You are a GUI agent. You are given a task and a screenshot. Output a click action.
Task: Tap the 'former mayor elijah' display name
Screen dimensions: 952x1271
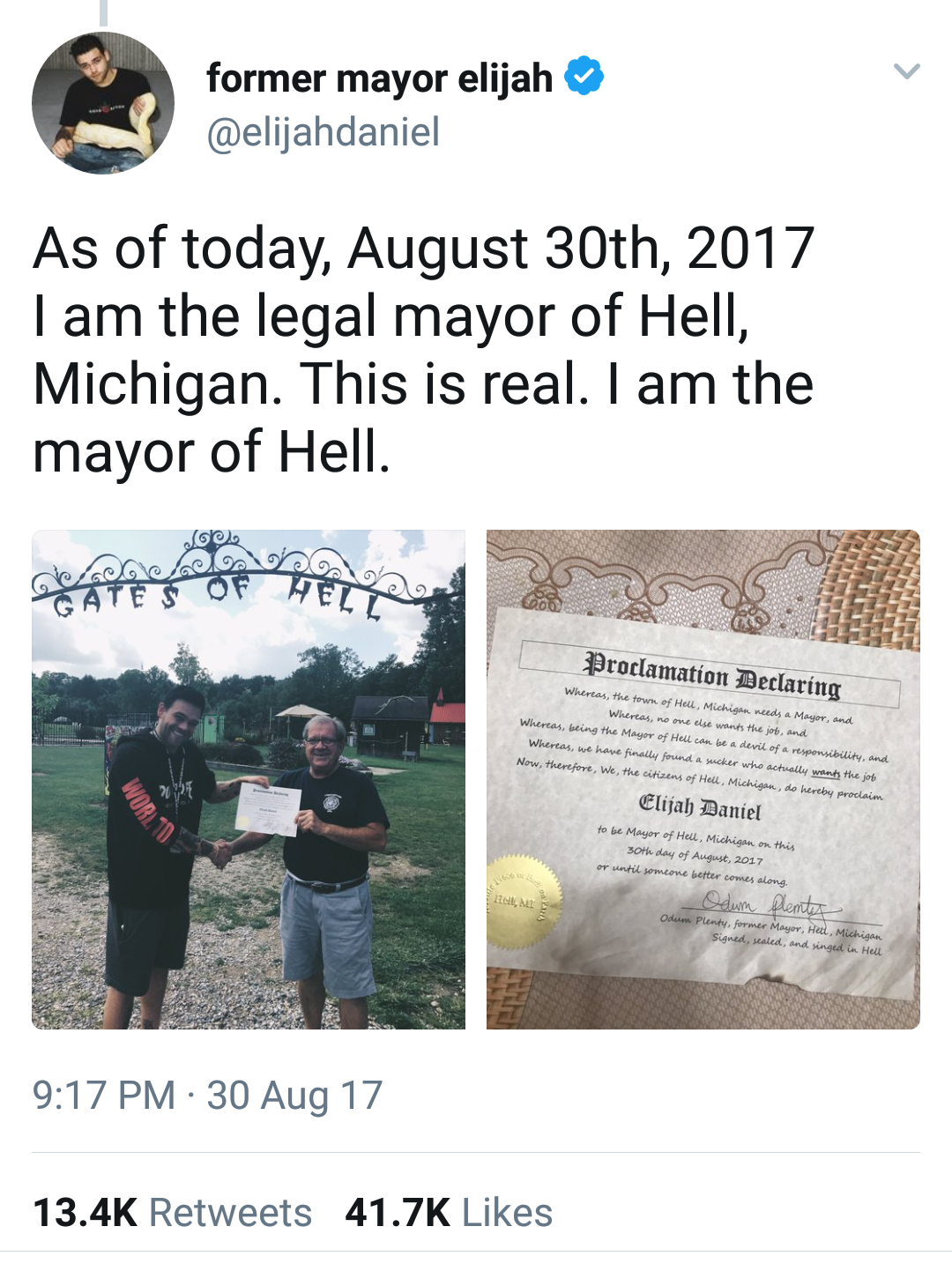[x=379, y=78]
